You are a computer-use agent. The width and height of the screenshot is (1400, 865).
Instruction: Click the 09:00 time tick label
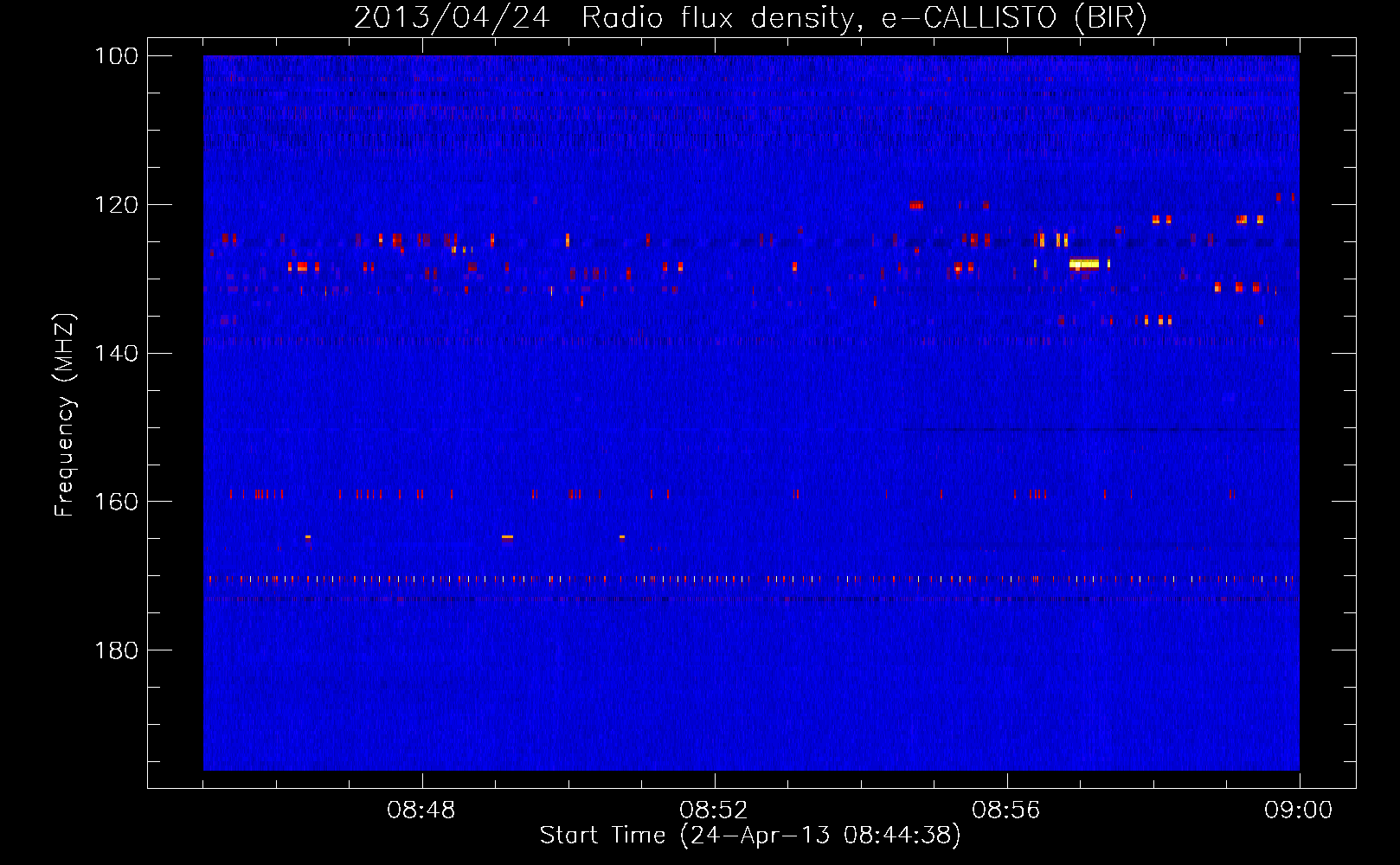tap(1299, 811)
